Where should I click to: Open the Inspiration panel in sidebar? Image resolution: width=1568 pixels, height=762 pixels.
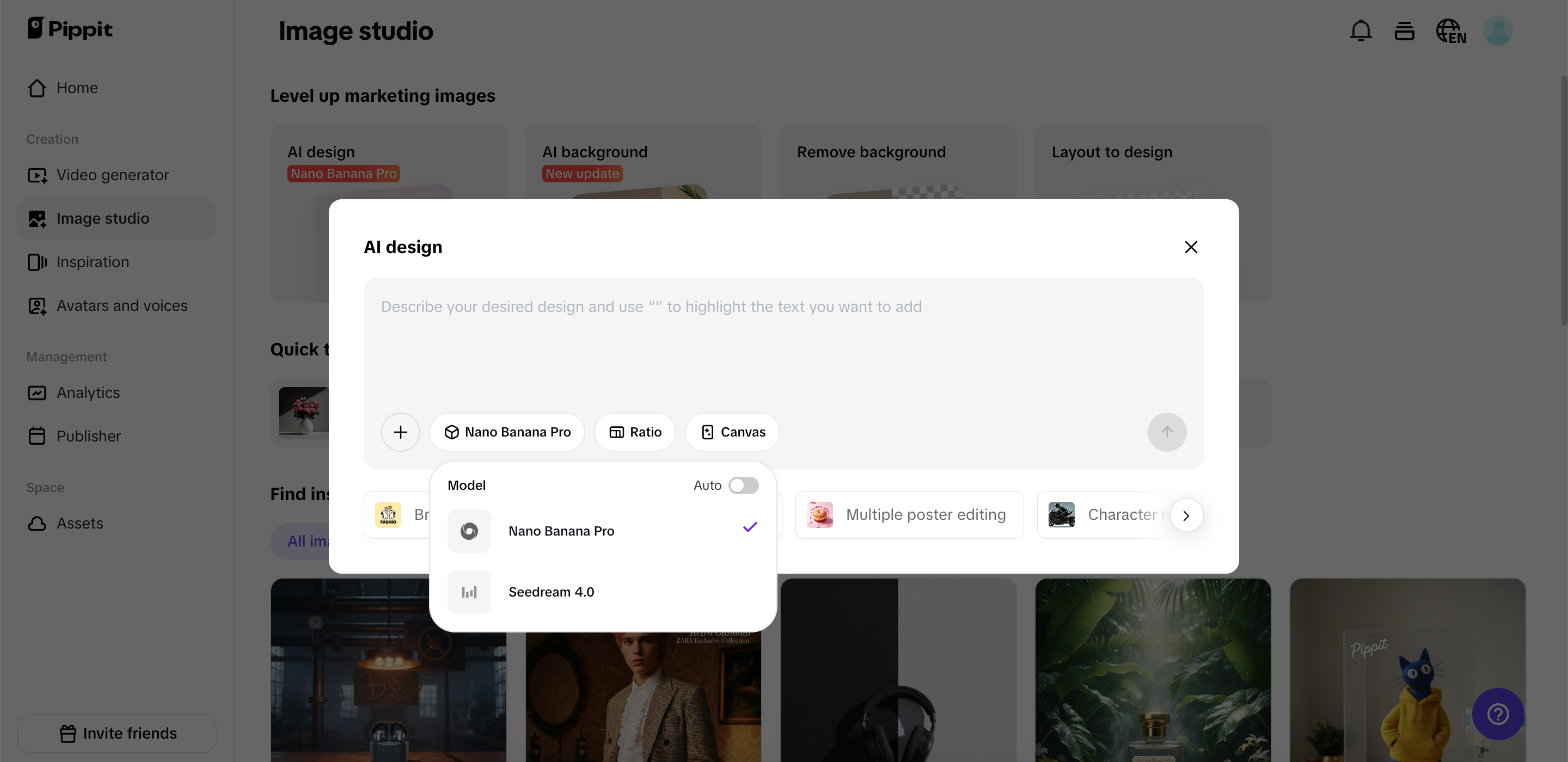click(93, 262)
